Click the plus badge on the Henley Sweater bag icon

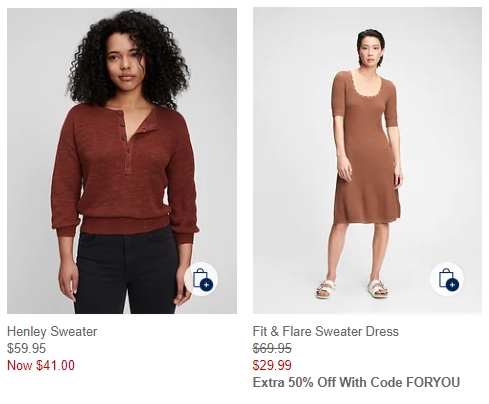coord(206,285)
